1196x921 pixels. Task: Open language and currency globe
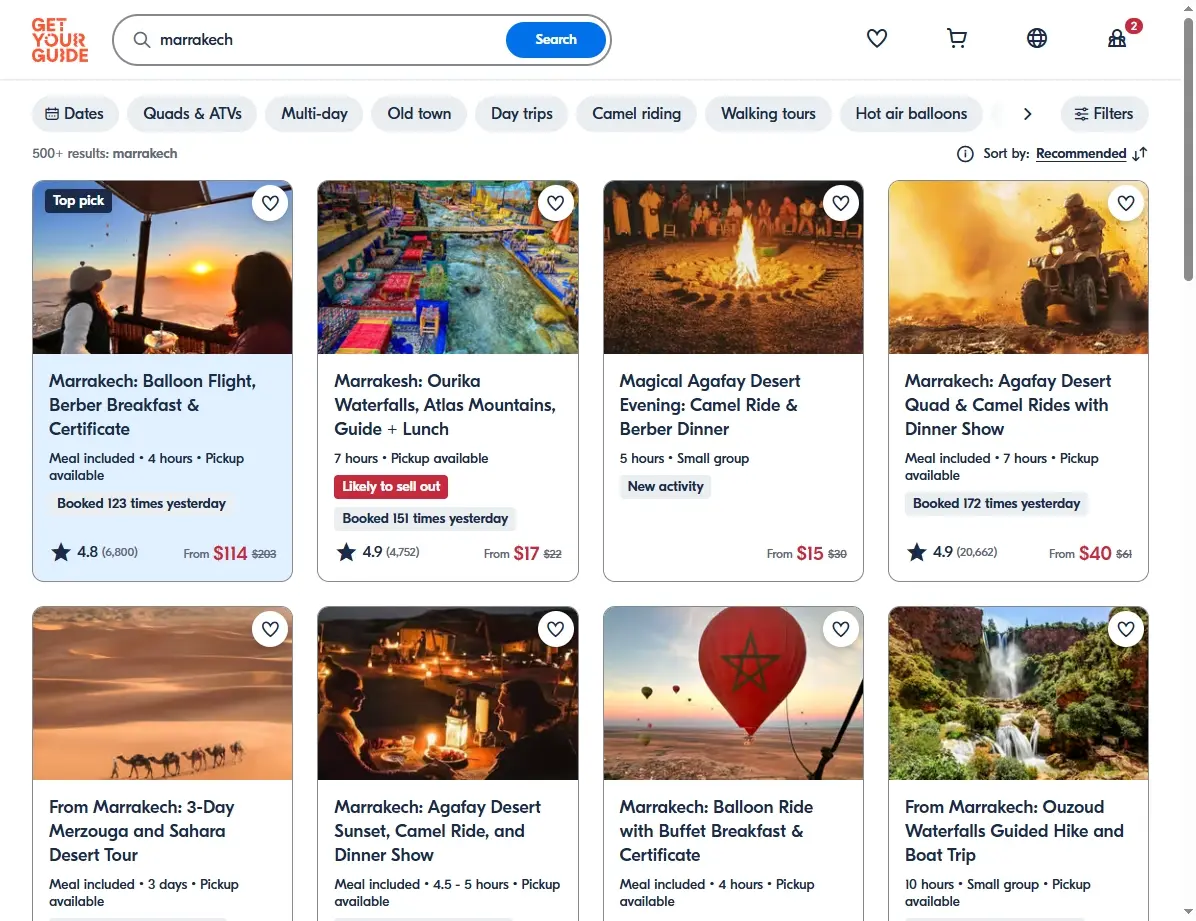1037,38
